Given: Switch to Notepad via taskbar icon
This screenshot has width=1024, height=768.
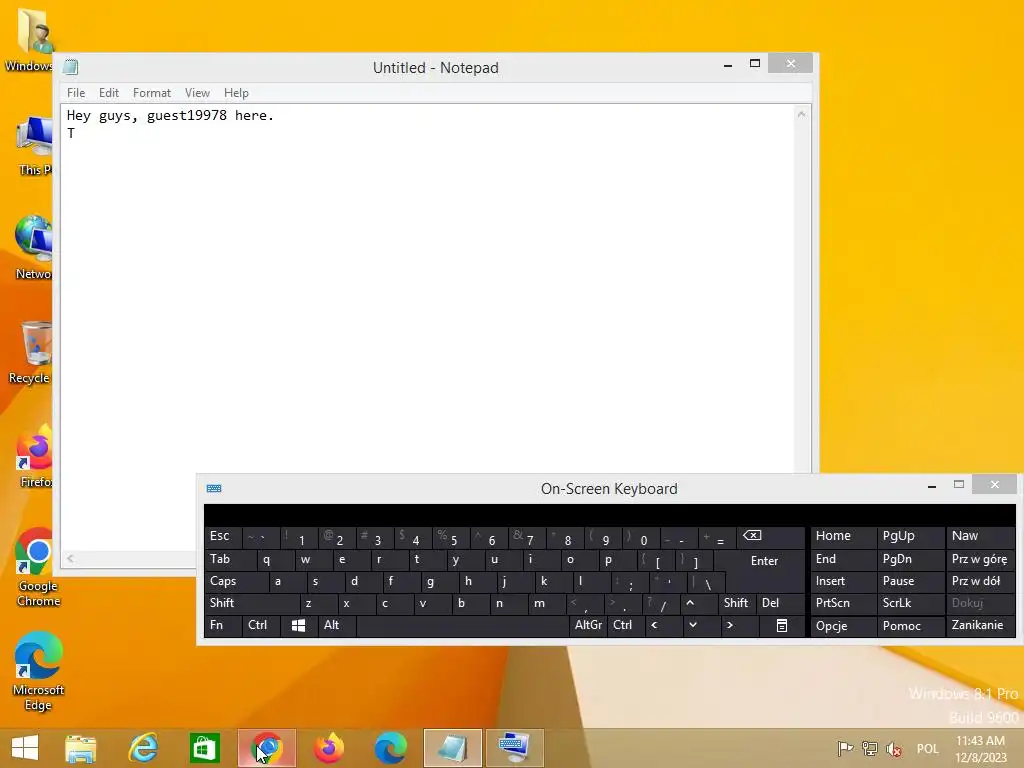Looking at the screenshot, I should tap(453, 748).
